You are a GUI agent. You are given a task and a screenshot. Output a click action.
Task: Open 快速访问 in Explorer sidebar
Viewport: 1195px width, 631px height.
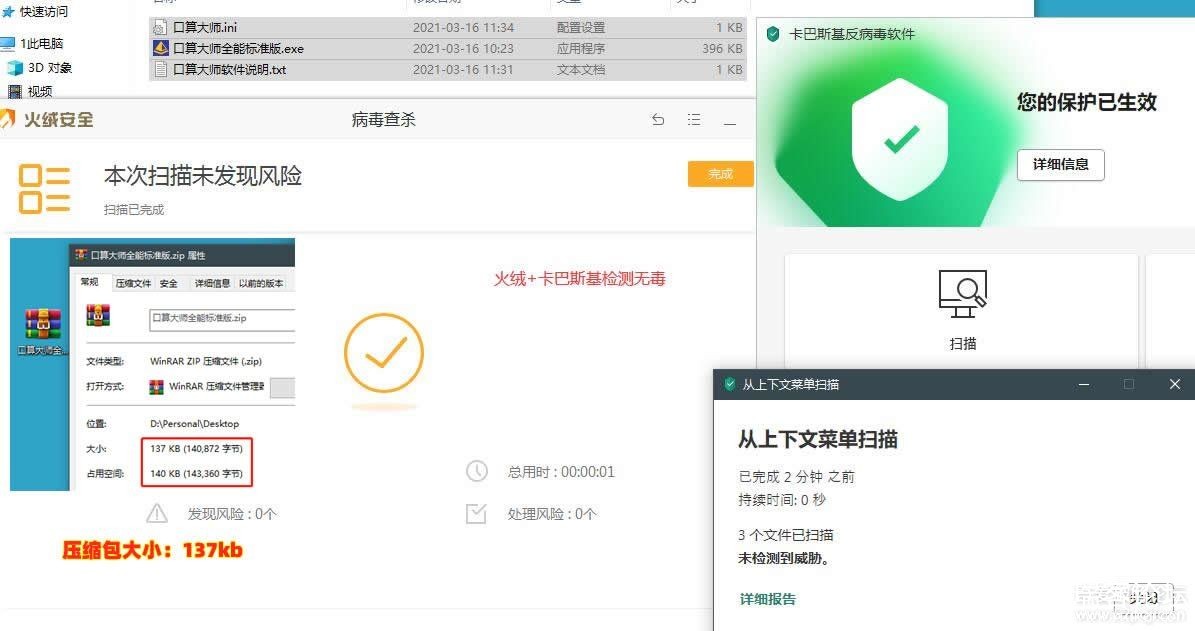tap(35, 11)
